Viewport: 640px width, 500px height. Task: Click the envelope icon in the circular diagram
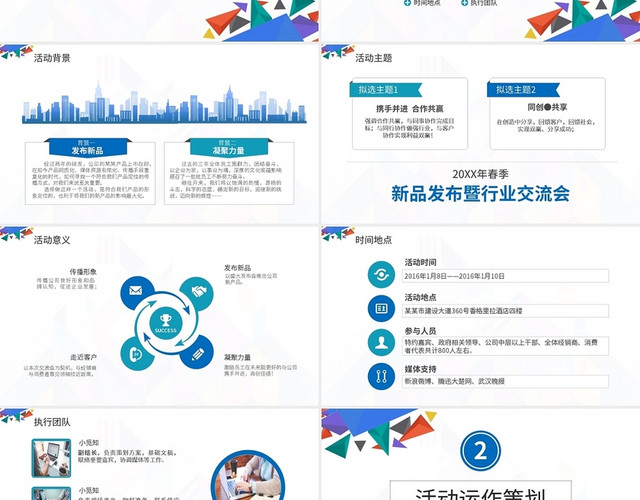(136, 290)
